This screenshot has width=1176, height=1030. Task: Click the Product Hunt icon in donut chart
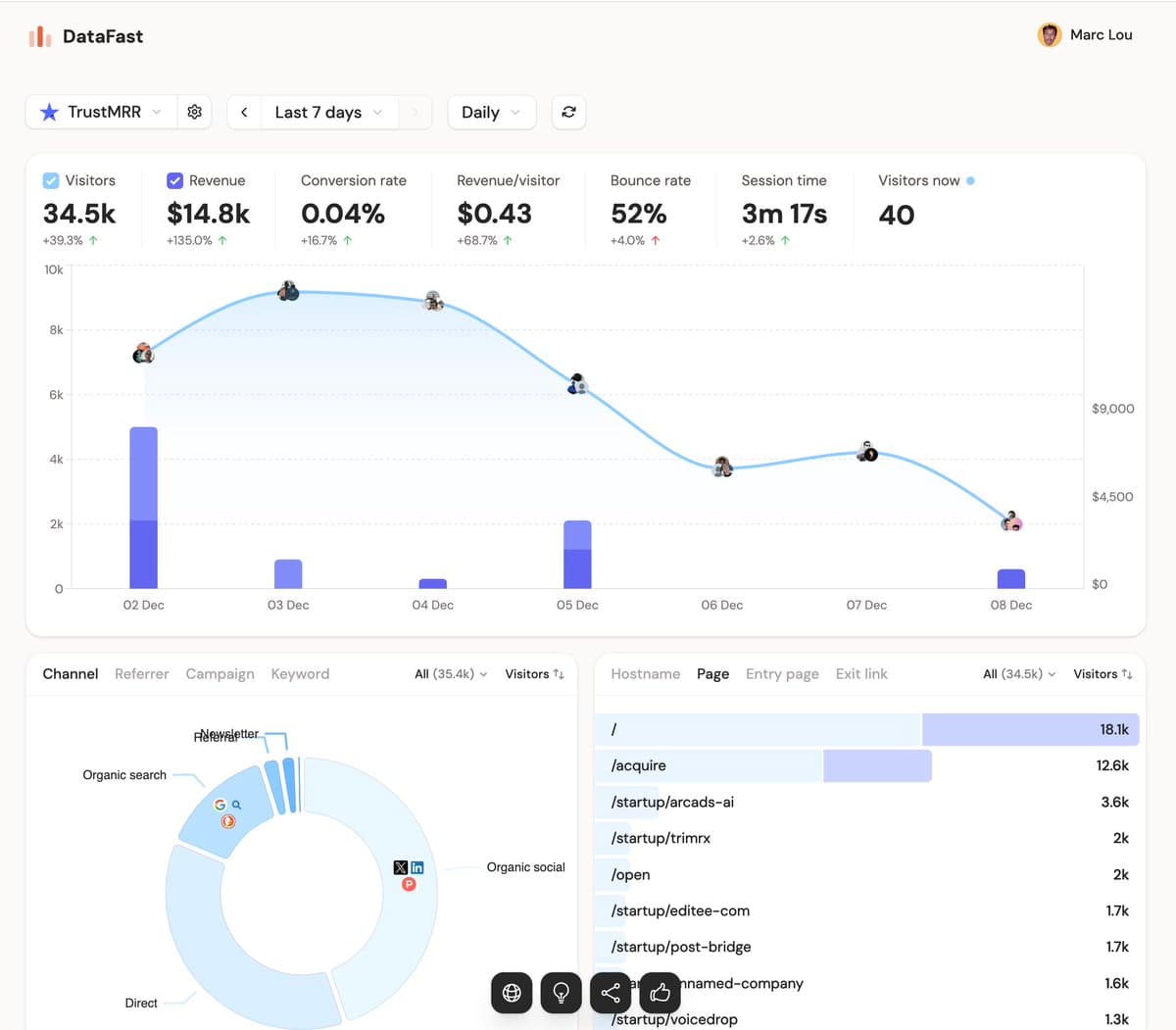[409, 884]
